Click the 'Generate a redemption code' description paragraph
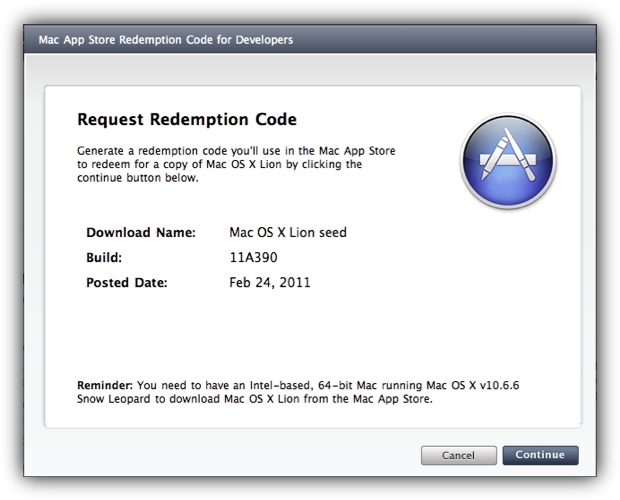 coord(236,164)
